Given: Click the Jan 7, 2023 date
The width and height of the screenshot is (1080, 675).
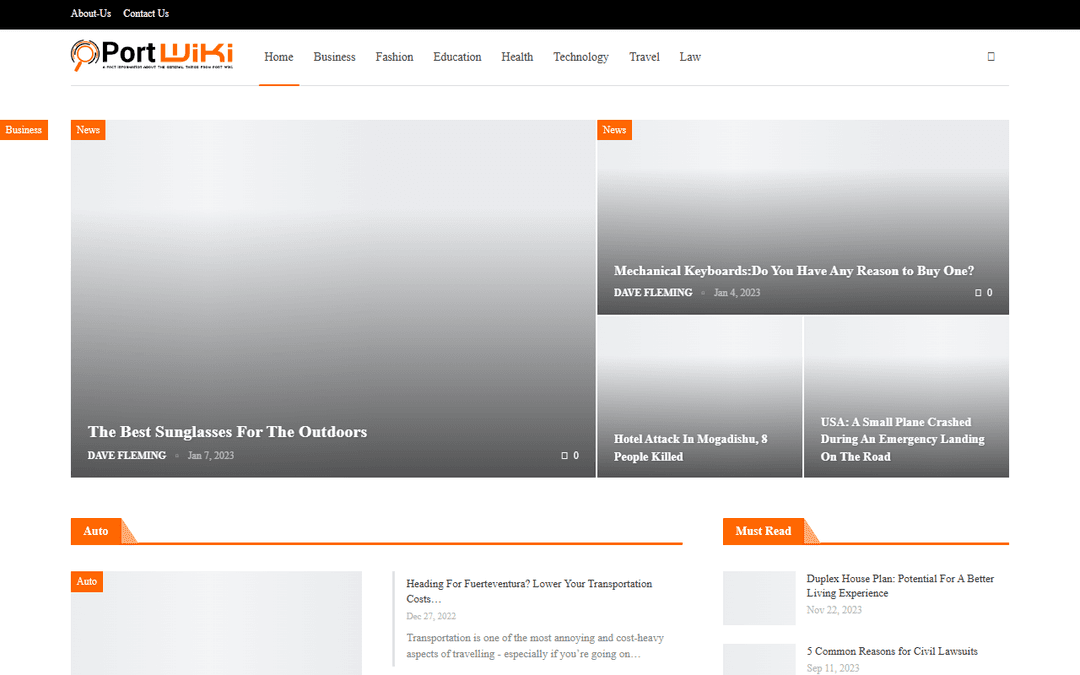Looking at the screenshot, I should point(211,455).
